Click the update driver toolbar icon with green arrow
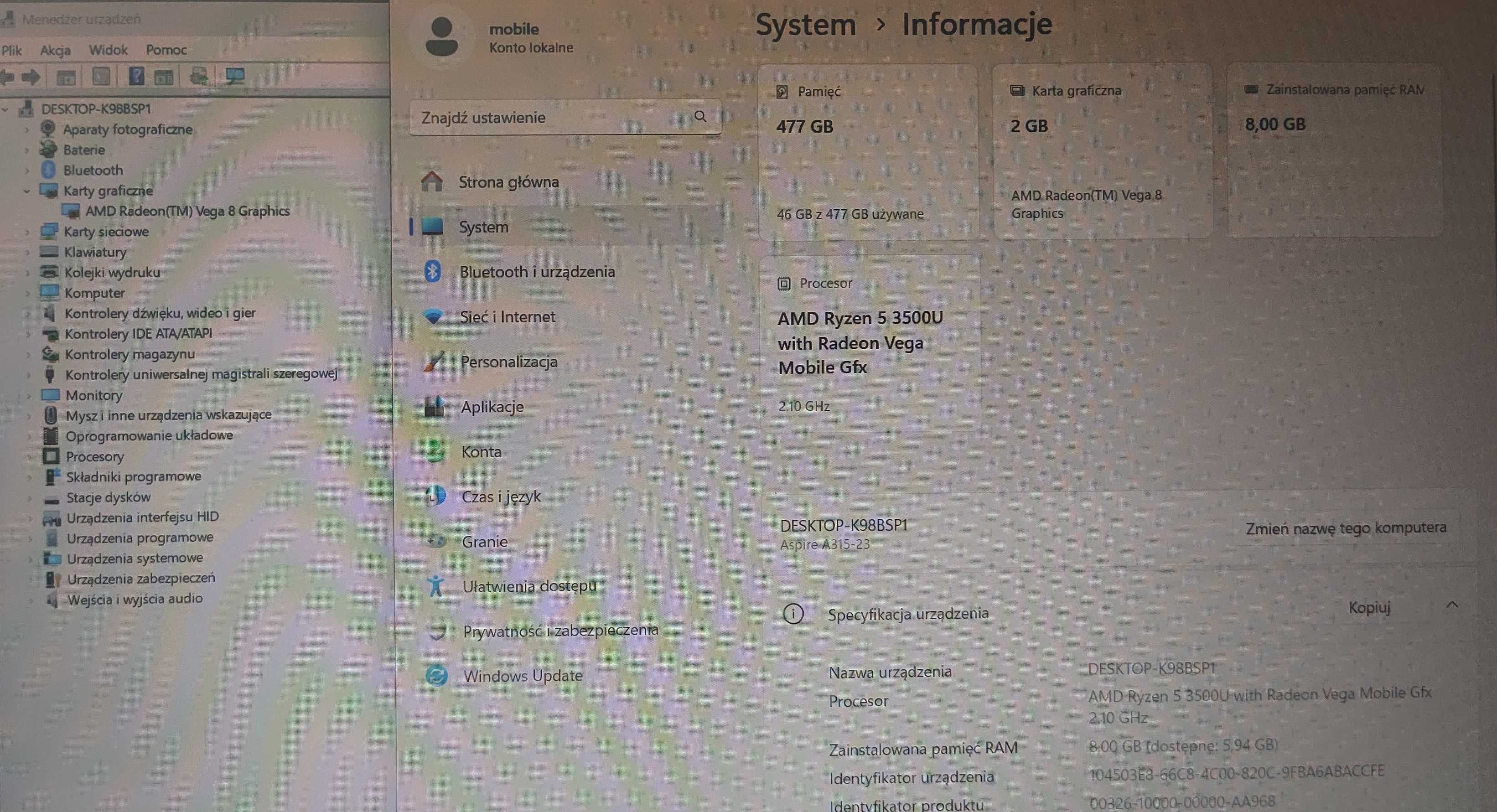The image size is (1497, 812). click(x=199, y=76)
